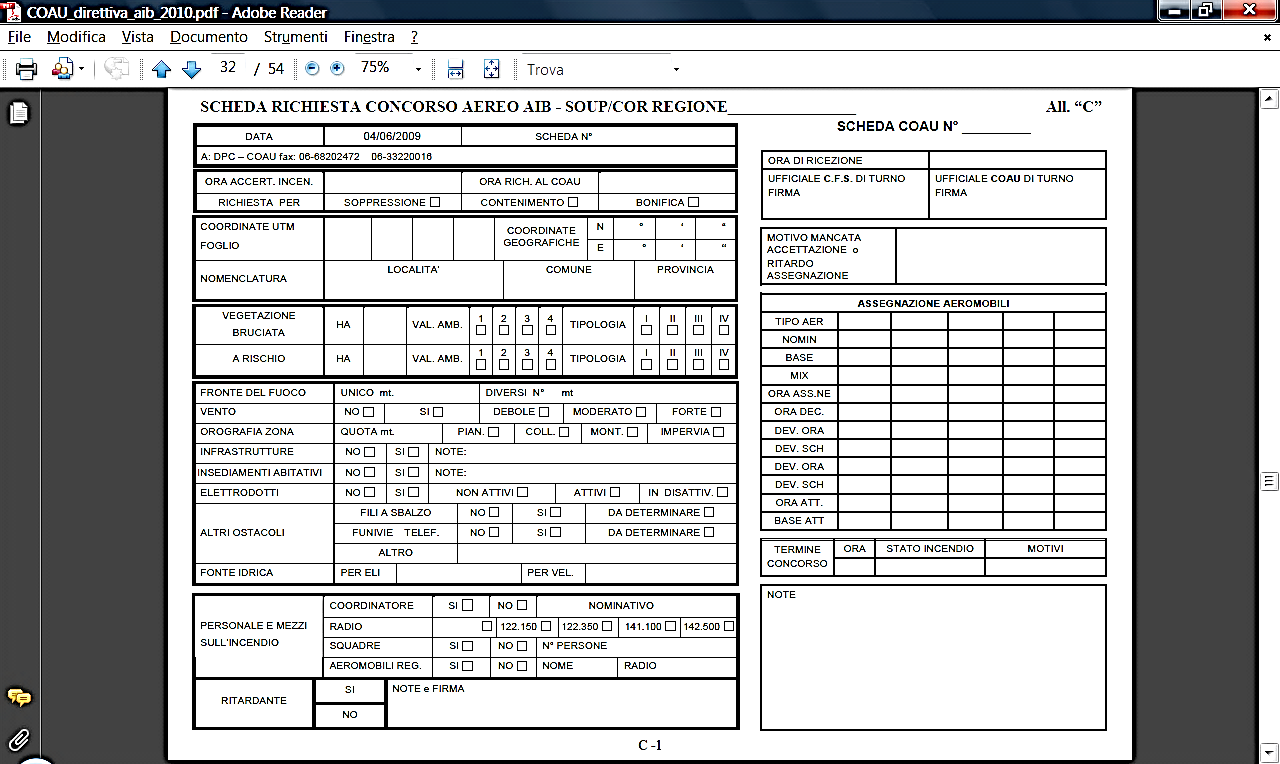The width and height of the screenshot is (1280, 764).
Task: Open the Trova search options dropdown
Action: [x=676, y=70]
